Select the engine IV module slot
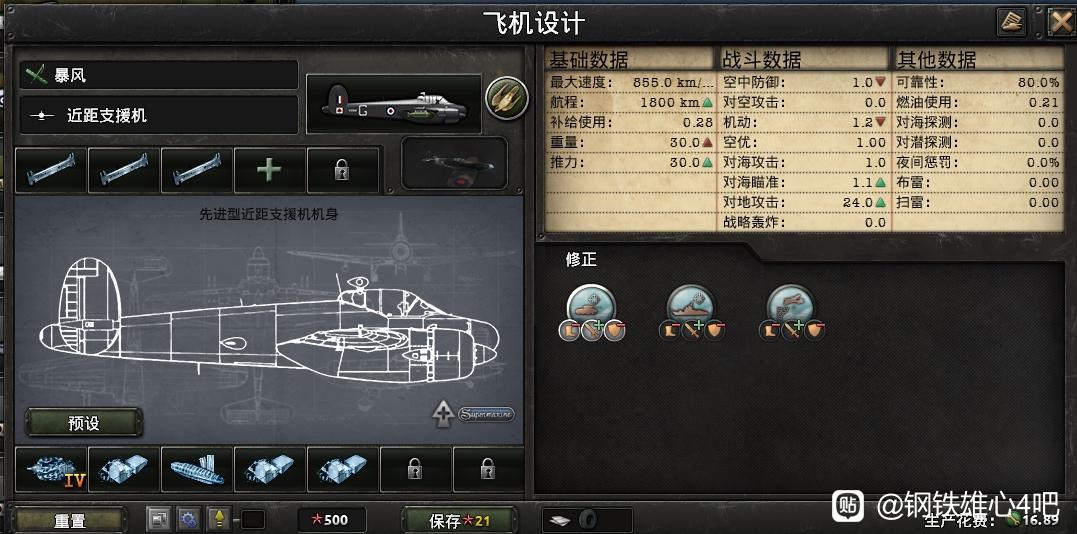Viewport: 1077px width, 534px height. pyautogui.click(x=51, y=469)
